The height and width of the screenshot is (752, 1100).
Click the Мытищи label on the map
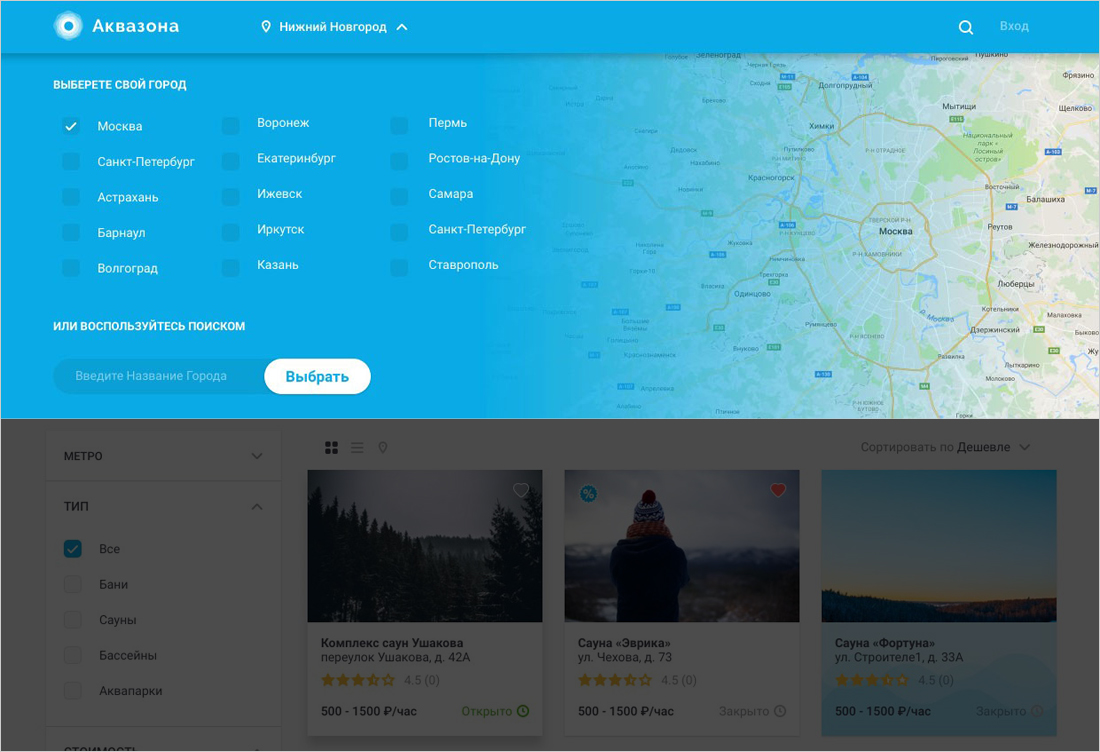click(959, 106)
